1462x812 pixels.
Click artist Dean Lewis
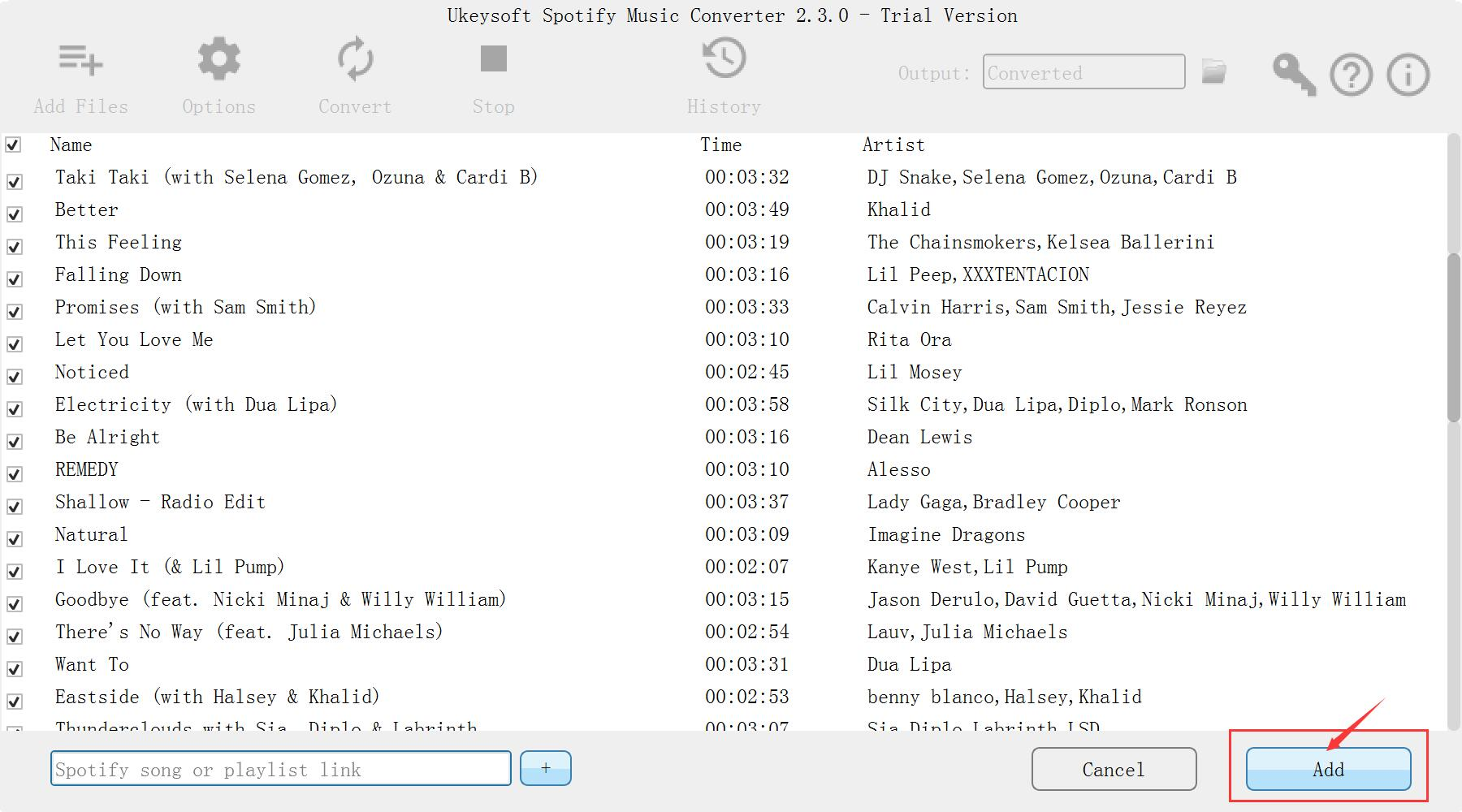pos(919,437)
